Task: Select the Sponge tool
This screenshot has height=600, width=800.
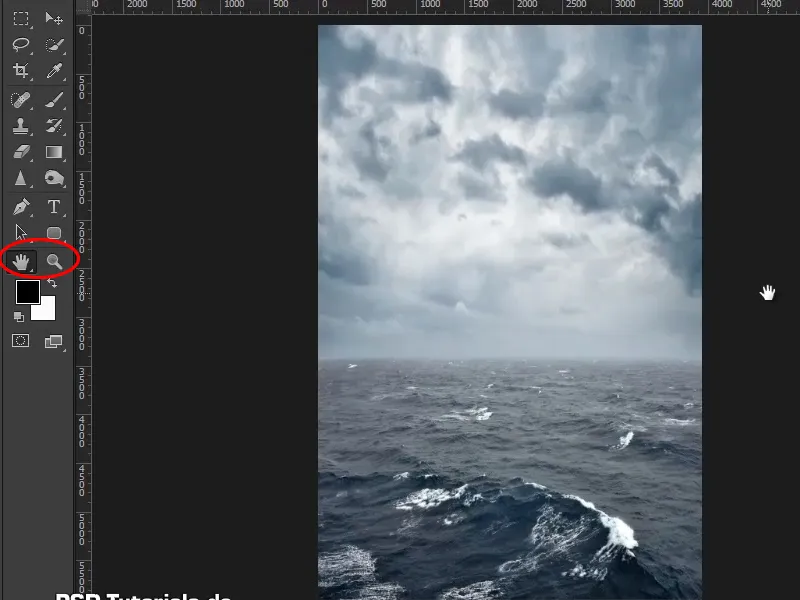Action: [x=54, y=178]
